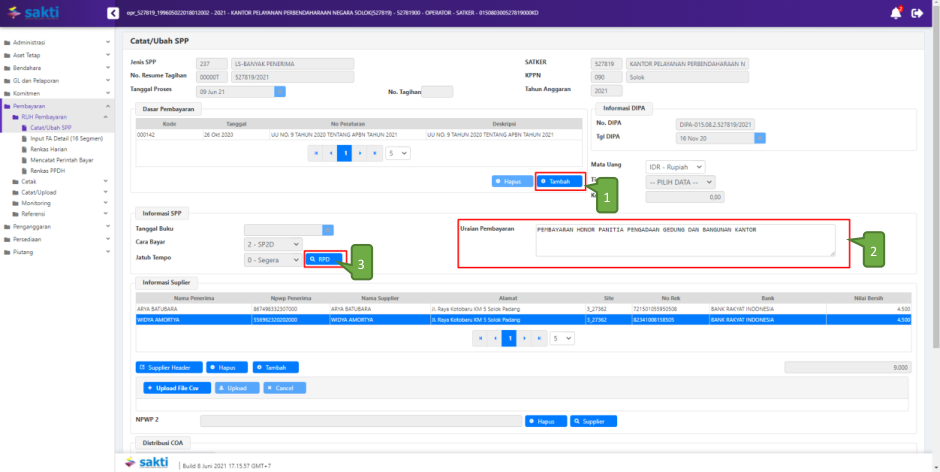Click the RPD search button
The width and height of the screenshot is (940, 472).
pyautogui.click(x=325, y=259)
